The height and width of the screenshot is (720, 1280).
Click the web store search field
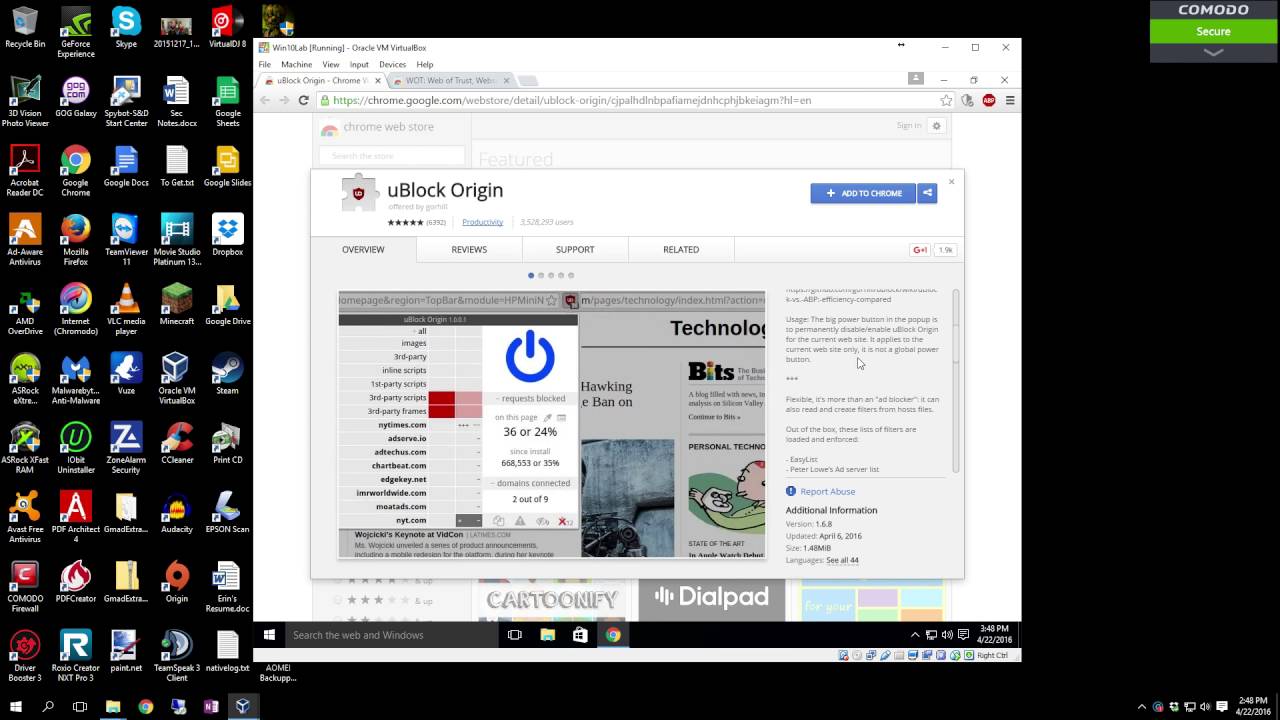click(x=392, y=156)
